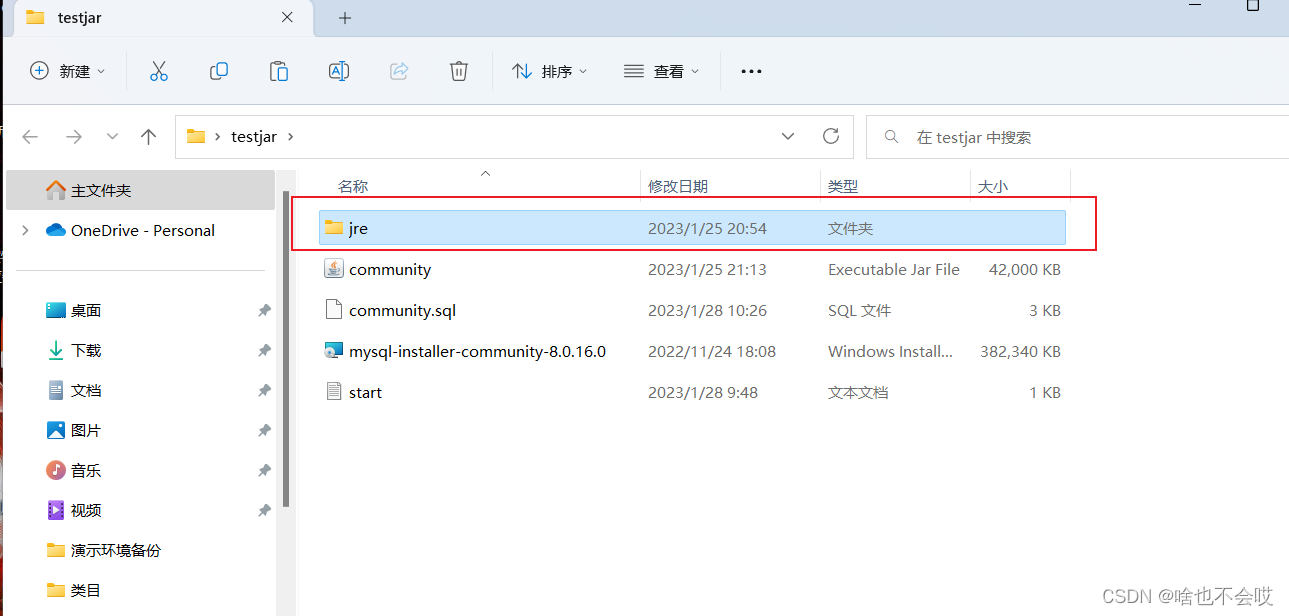
Task: Click the Share icon in toolbar
Action: point(399,71)
